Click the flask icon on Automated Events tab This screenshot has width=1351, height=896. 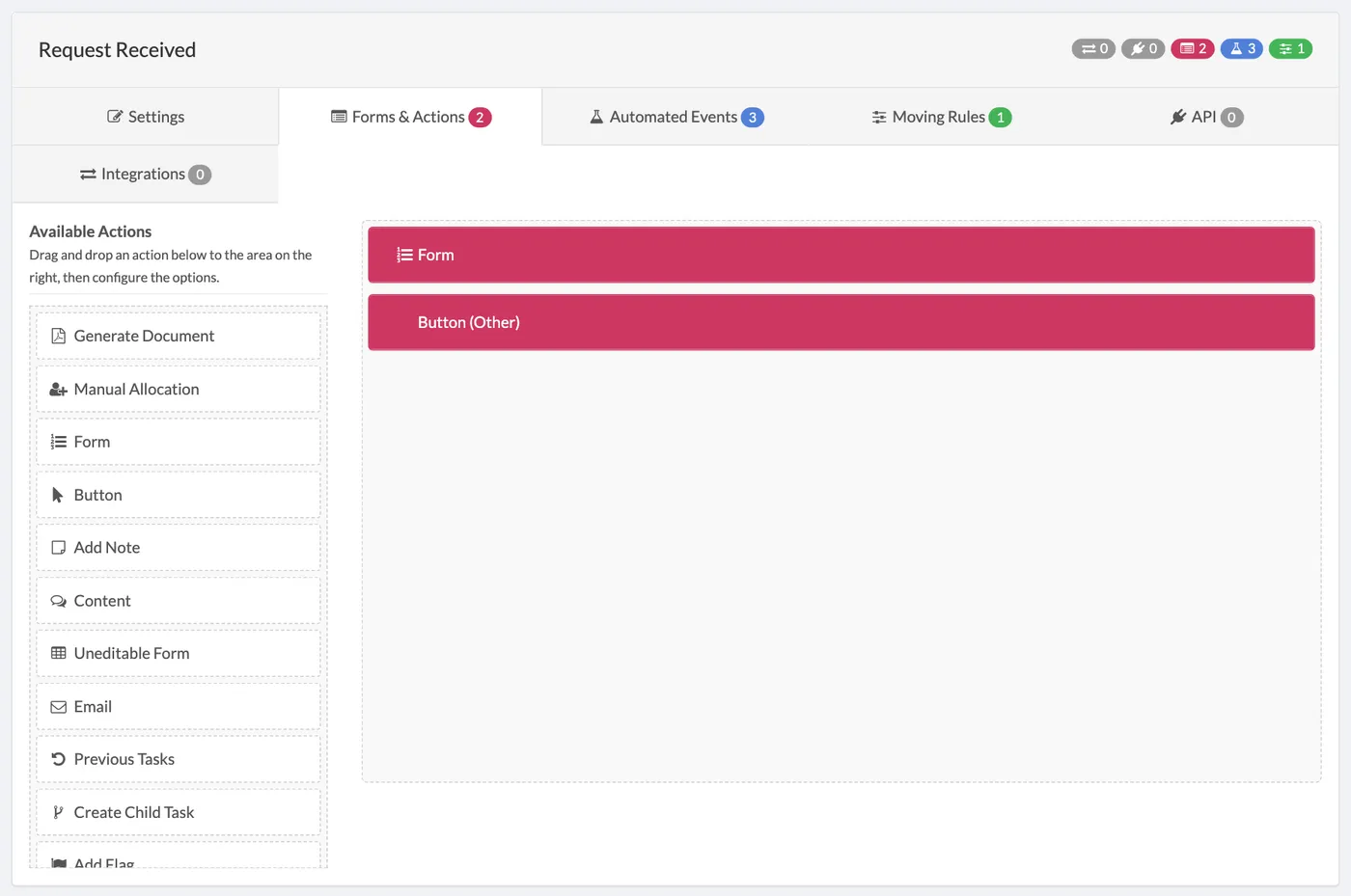coord(596,117)
